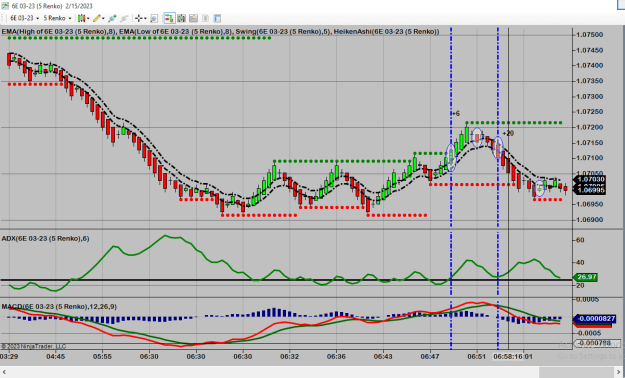Image resolution: width=625 pixels, height=378 pixels.
Task: Click the 60 level on ADX axis
Action: point(580,240)
